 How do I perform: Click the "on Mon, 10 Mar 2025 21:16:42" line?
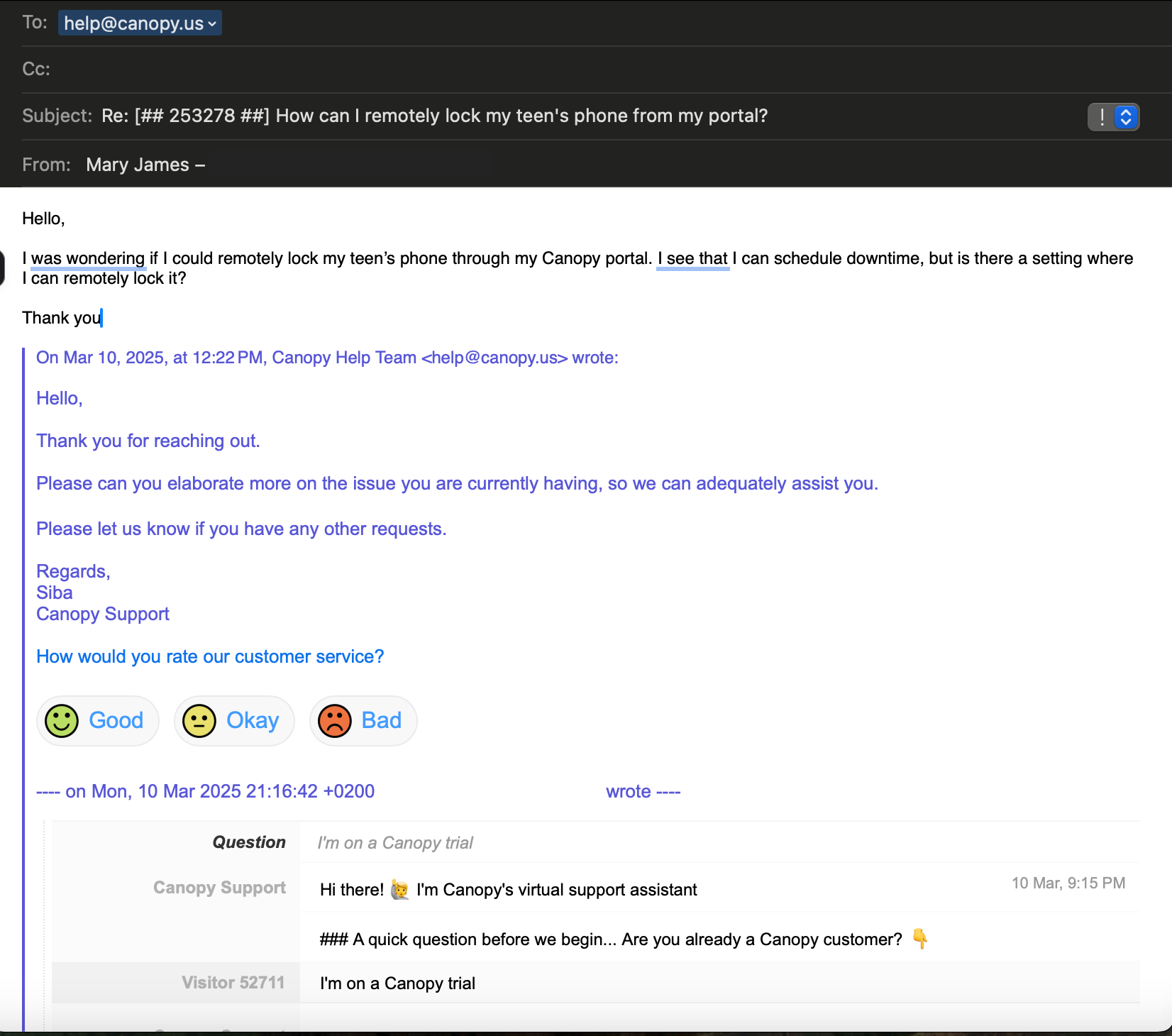tap(206, 791)
